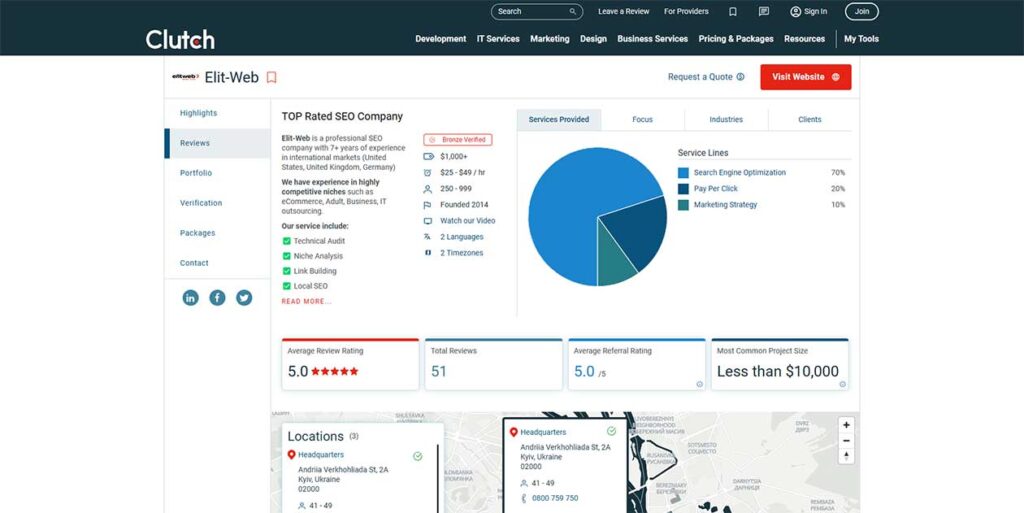The image size is (1024, 513).
Task: Open the My Tools menu
Action: tap(861, 39)
